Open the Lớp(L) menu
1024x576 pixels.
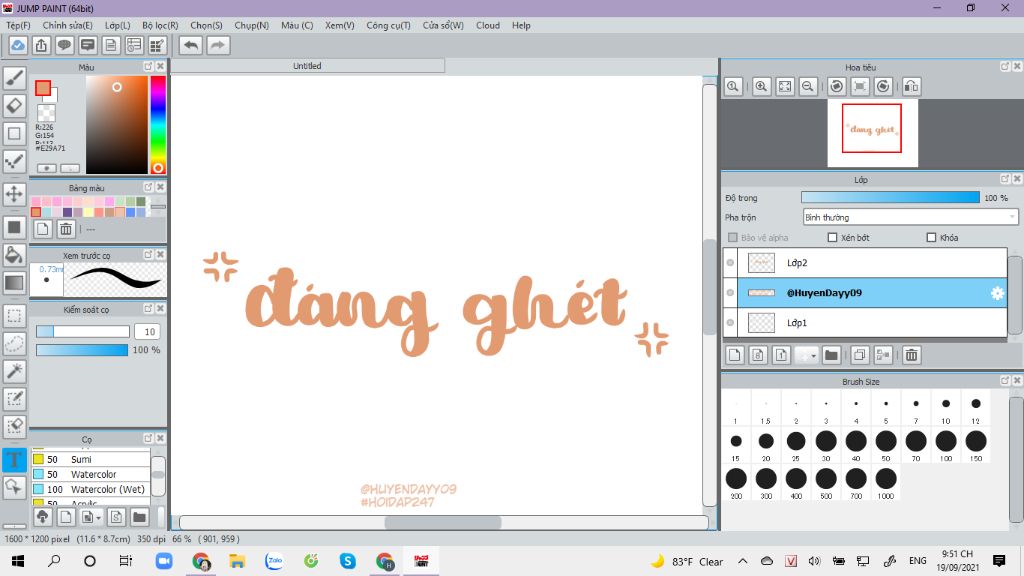pos(118,25)
